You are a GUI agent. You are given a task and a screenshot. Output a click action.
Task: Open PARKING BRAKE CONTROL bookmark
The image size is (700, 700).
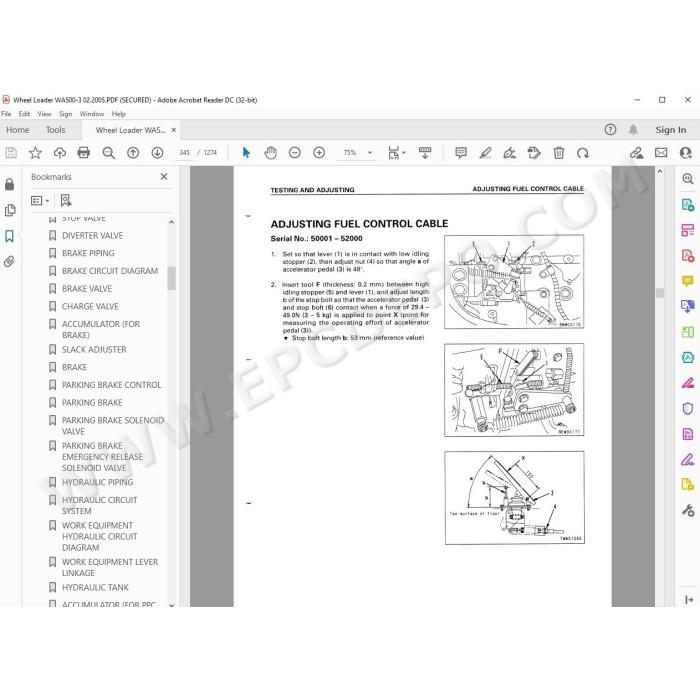112,385
